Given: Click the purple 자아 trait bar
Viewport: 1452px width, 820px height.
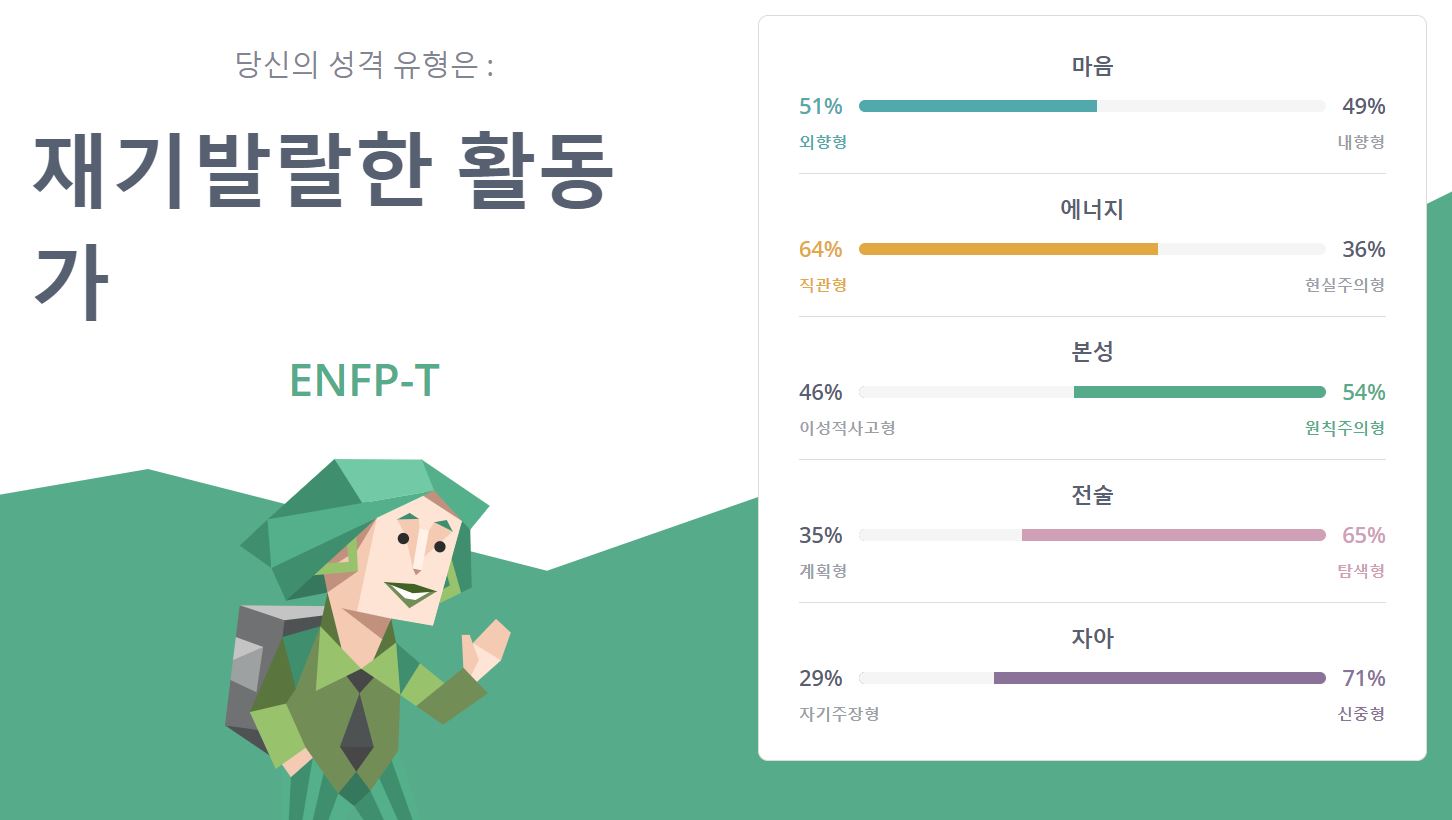Looking at the screenshot, I should pos(1092,678).
